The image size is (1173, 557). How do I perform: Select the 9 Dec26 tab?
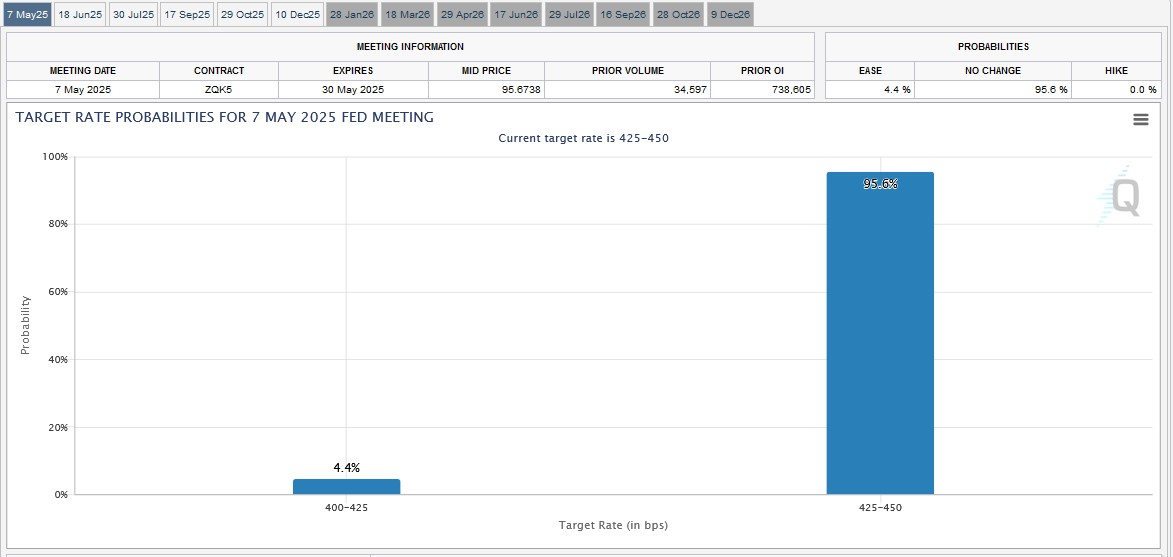[729, 14]
